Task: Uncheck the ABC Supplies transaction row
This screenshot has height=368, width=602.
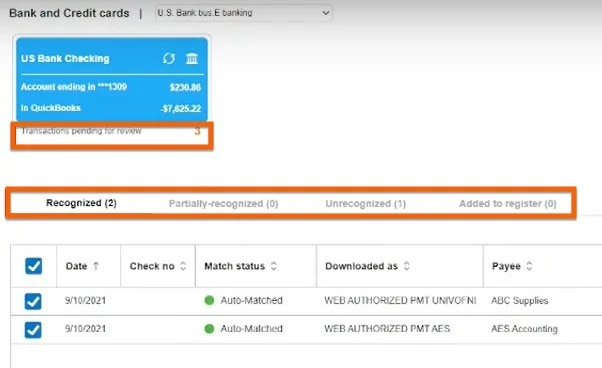Action: (x=33, y=301)
